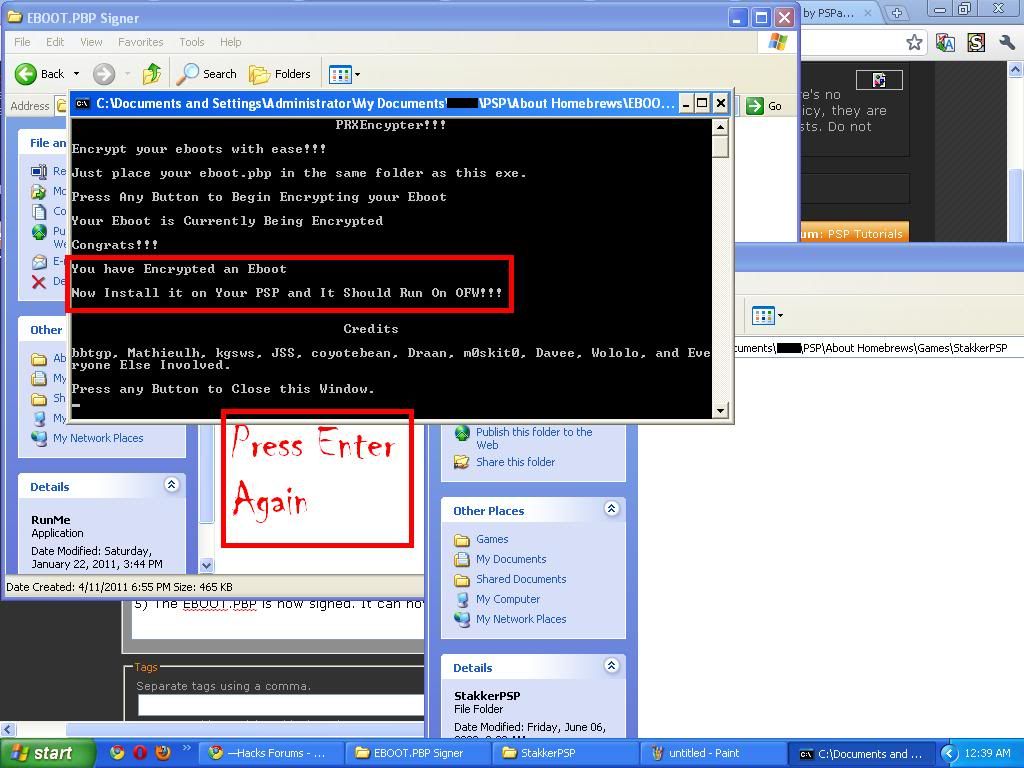This screenshot has width=1024, height=768.
Task: Open My Network Places in StakkerPSP window
Action: [x=520, y=619]
